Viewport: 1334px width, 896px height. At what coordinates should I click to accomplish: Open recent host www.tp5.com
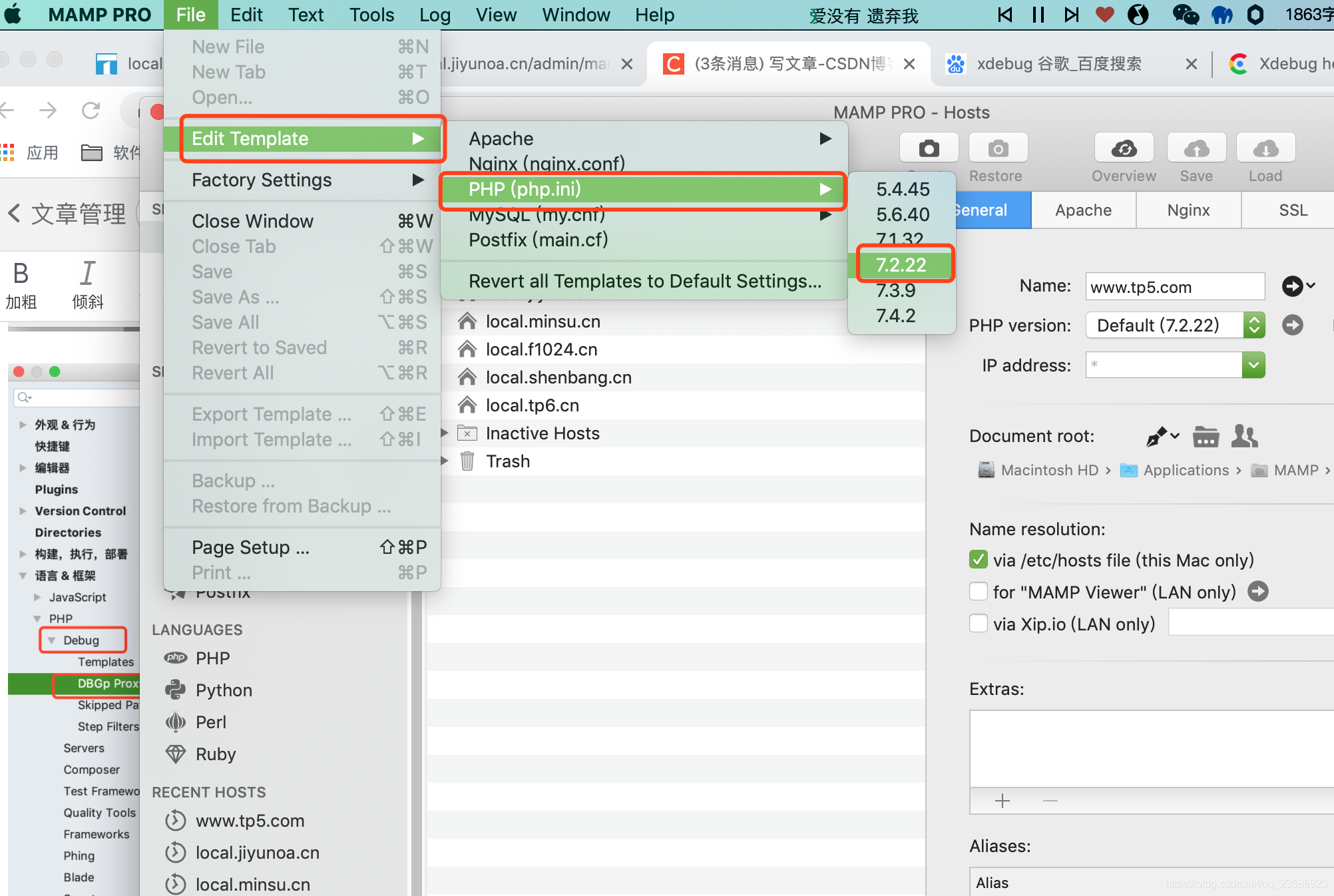pyautogui.click(x=250, y=821)
